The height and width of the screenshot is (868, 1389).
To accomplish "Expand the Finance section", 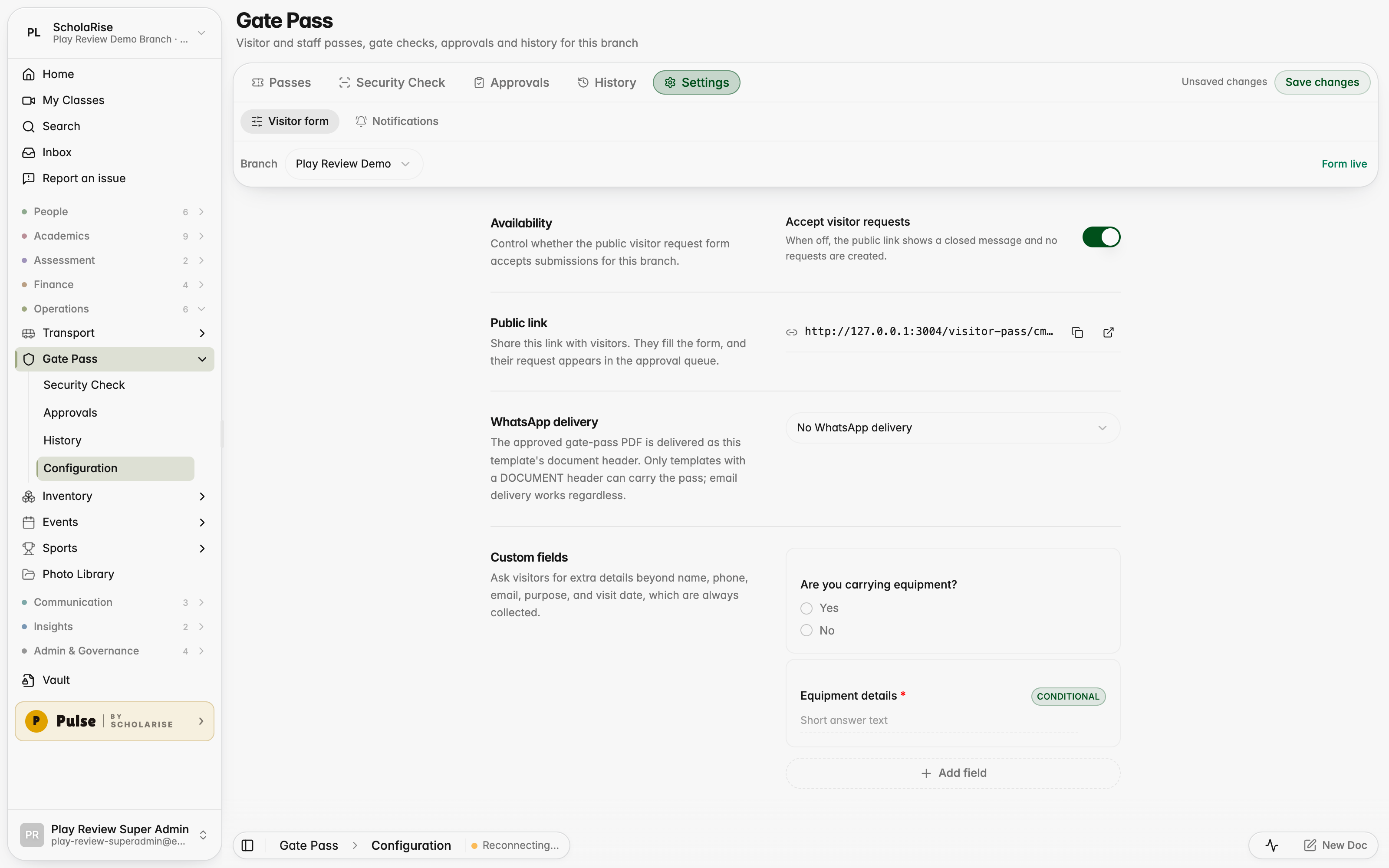I will pyautogui.click(x=114, y=285).
